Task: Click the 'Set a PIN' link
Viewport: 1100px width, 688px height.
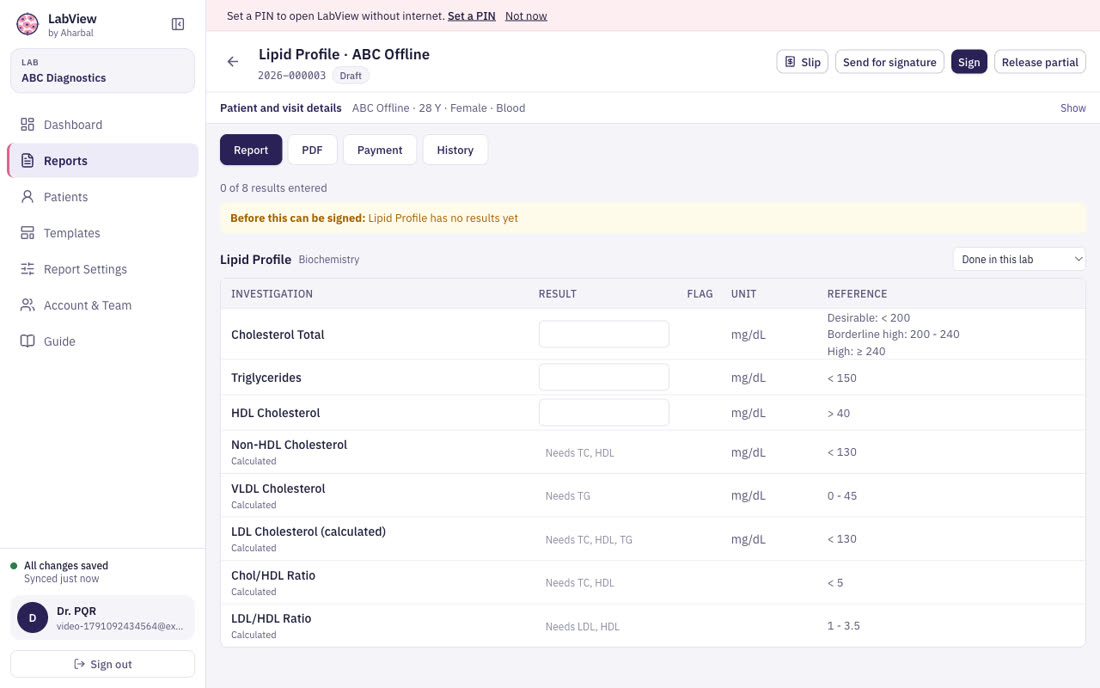Action: coord(471,15)
